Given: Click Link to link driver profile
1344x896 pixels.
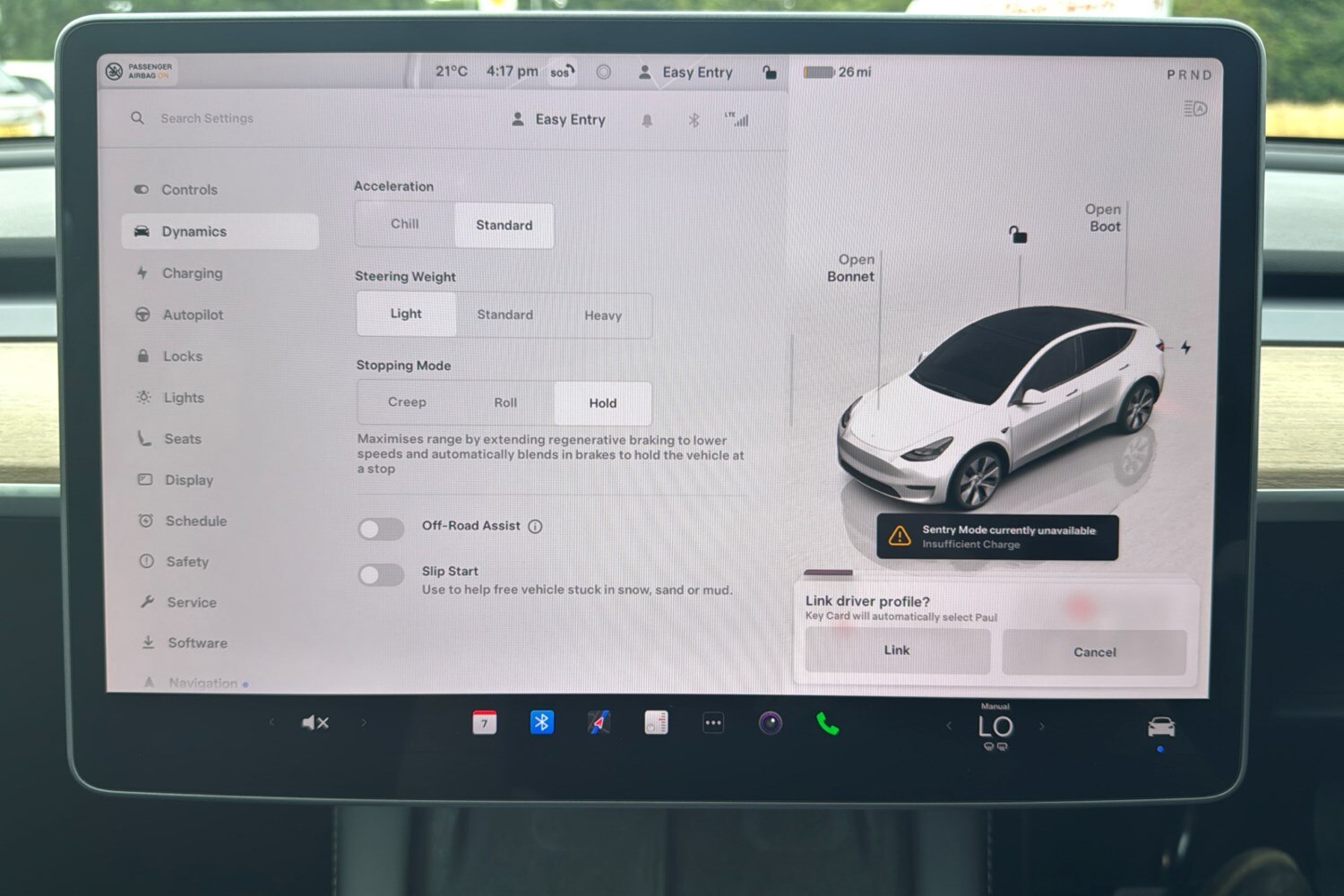Looking at the screenshot, I should pos(897,650).
